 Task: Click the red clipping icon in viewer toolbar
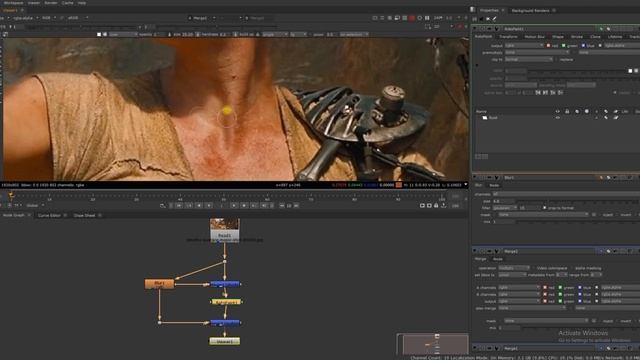pyautogui.click(x=412, y=18)
